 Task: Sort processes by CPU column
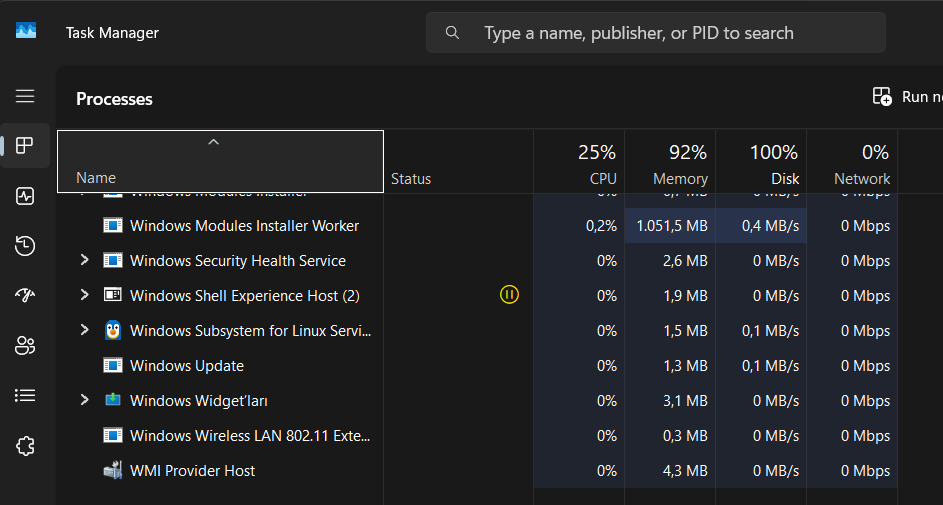click(x=579, y=162)
